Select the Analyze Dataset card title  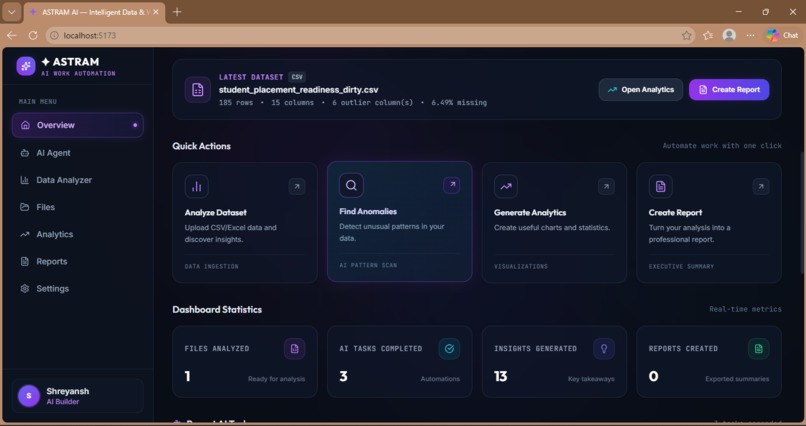click(x=215, y=212)
